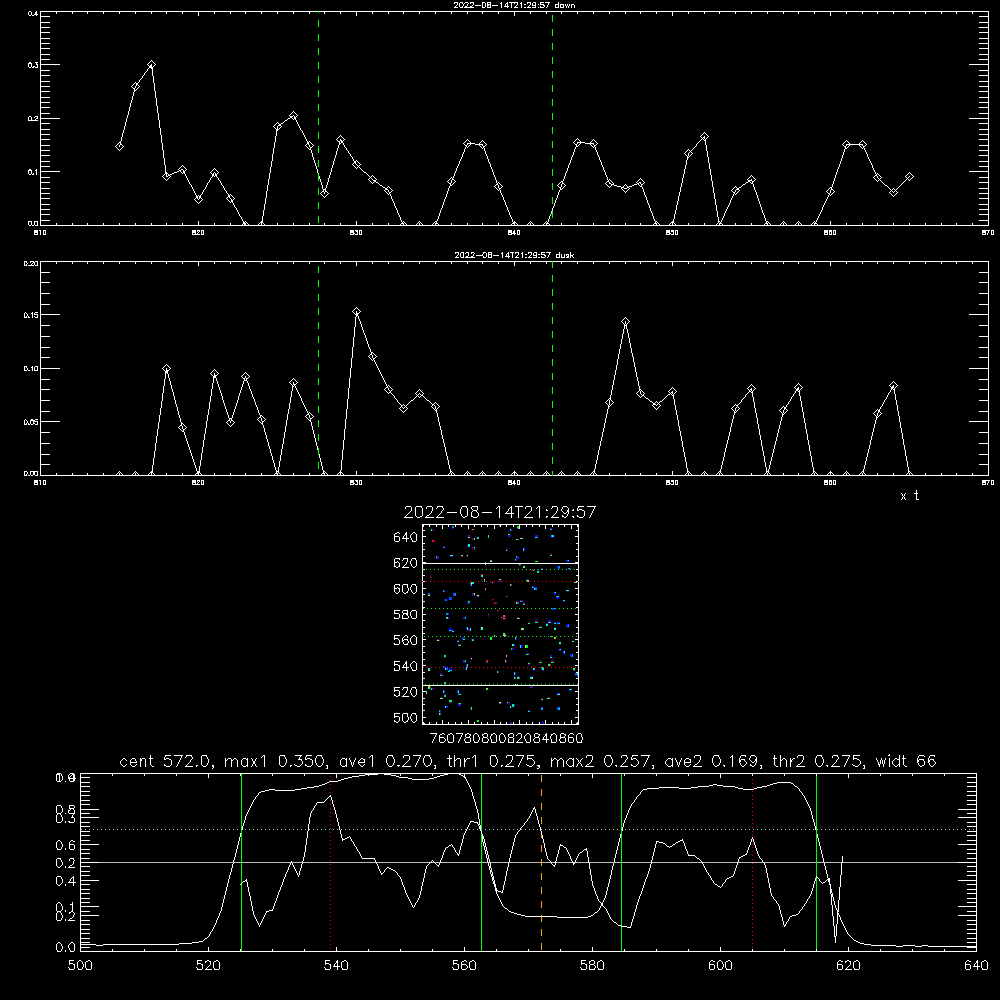The width and height of the screenshot is (1000, 1000).
Task: Click the red dotted horizontal line near 605 in scatter image
Action: click(x=501, y=582)
